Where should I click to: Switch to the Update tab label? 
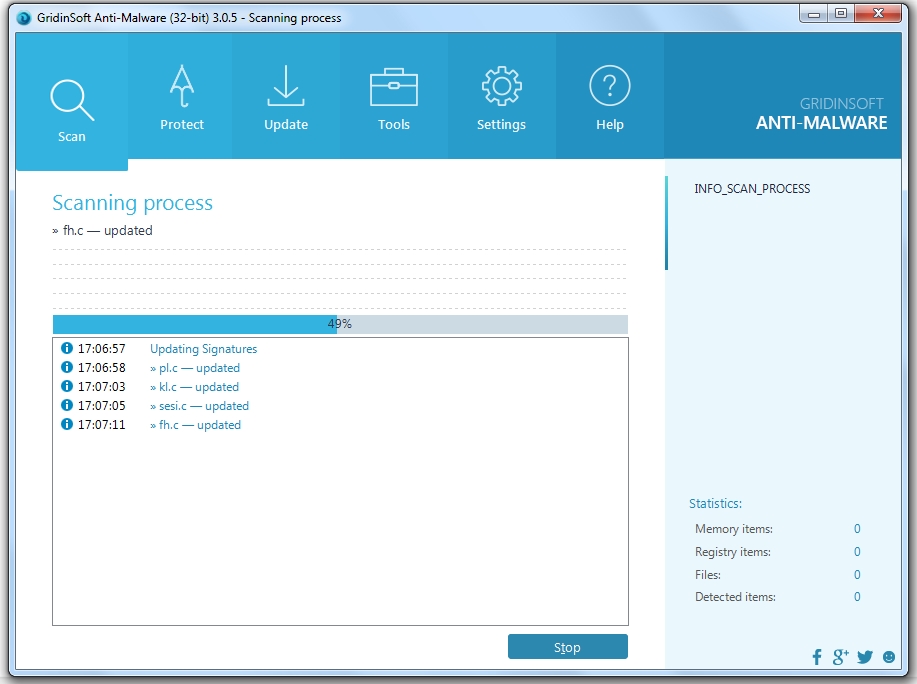tap(286, 125)
